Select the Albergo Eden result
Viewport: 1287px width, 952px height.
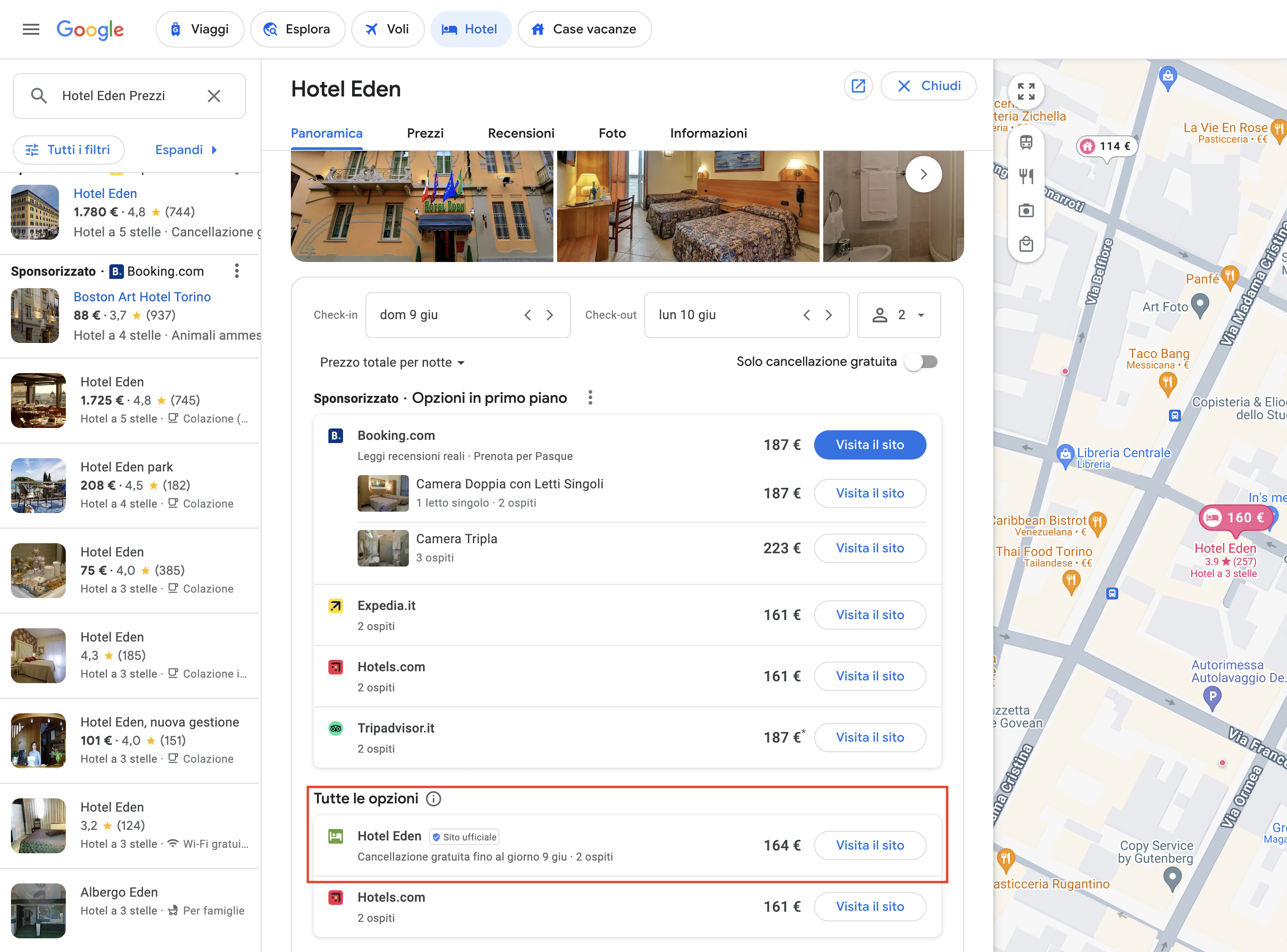(x=130, y=910)
